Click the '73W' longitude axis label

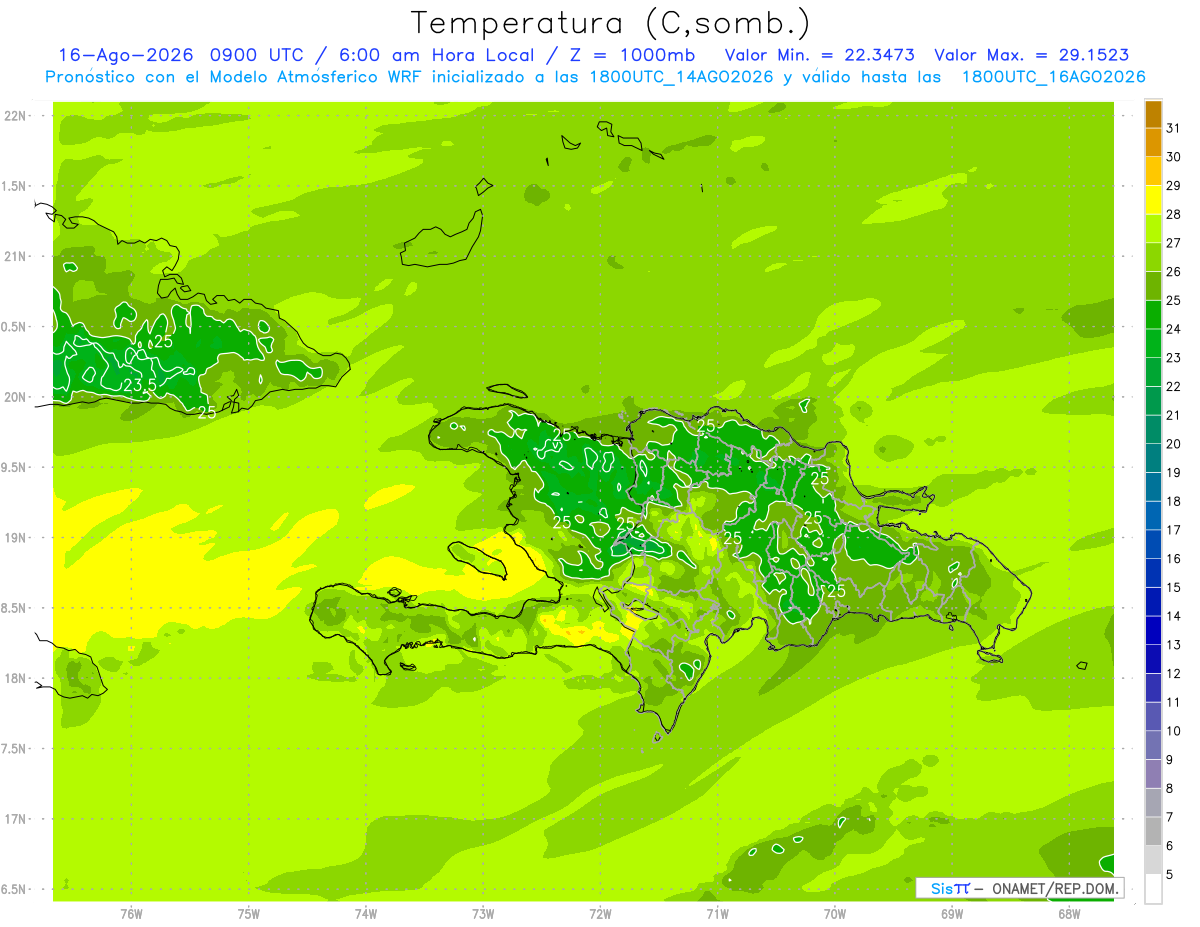(x=483, y=914)
